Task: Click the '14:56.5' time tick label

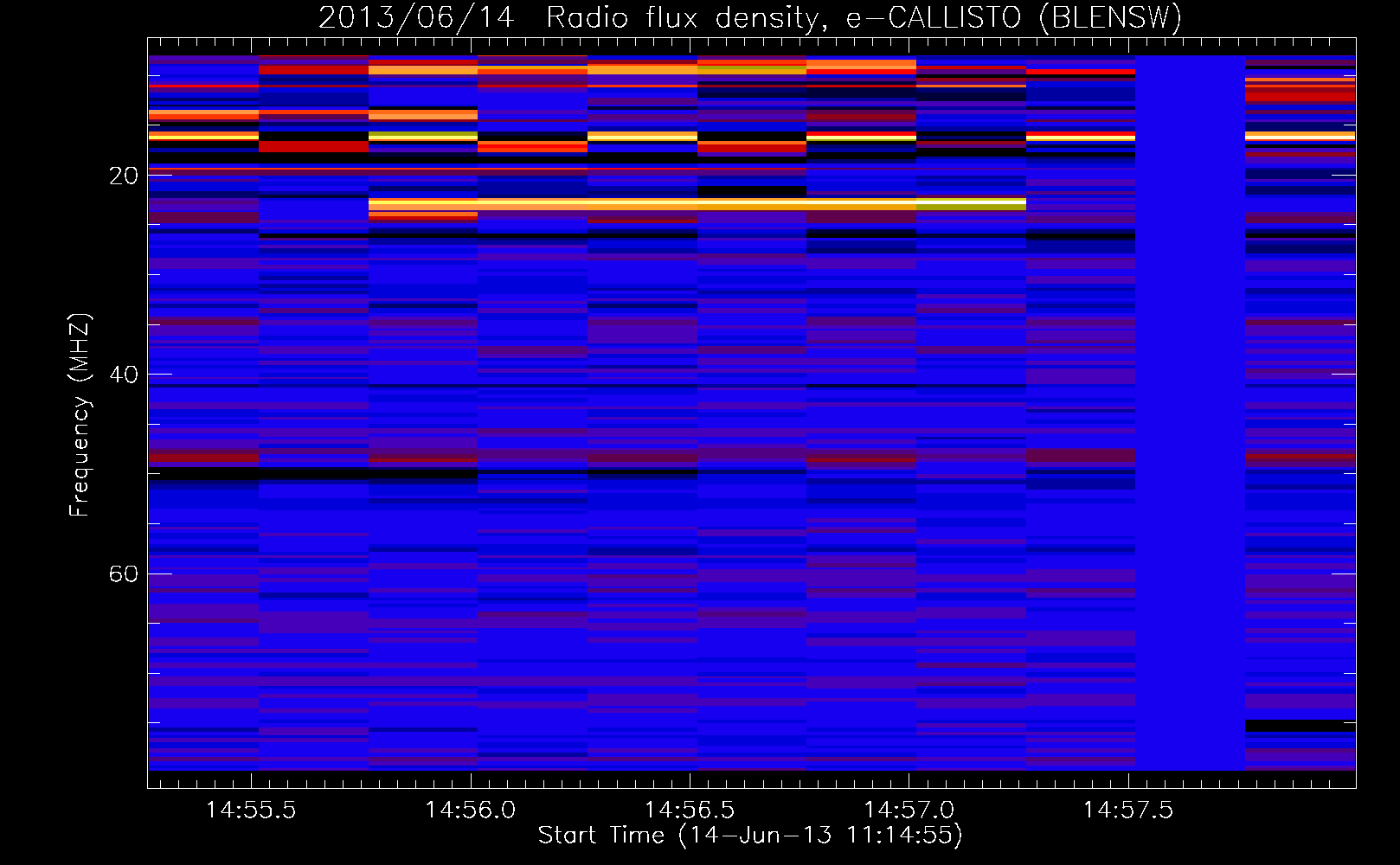Action: [x=690, y=810]
